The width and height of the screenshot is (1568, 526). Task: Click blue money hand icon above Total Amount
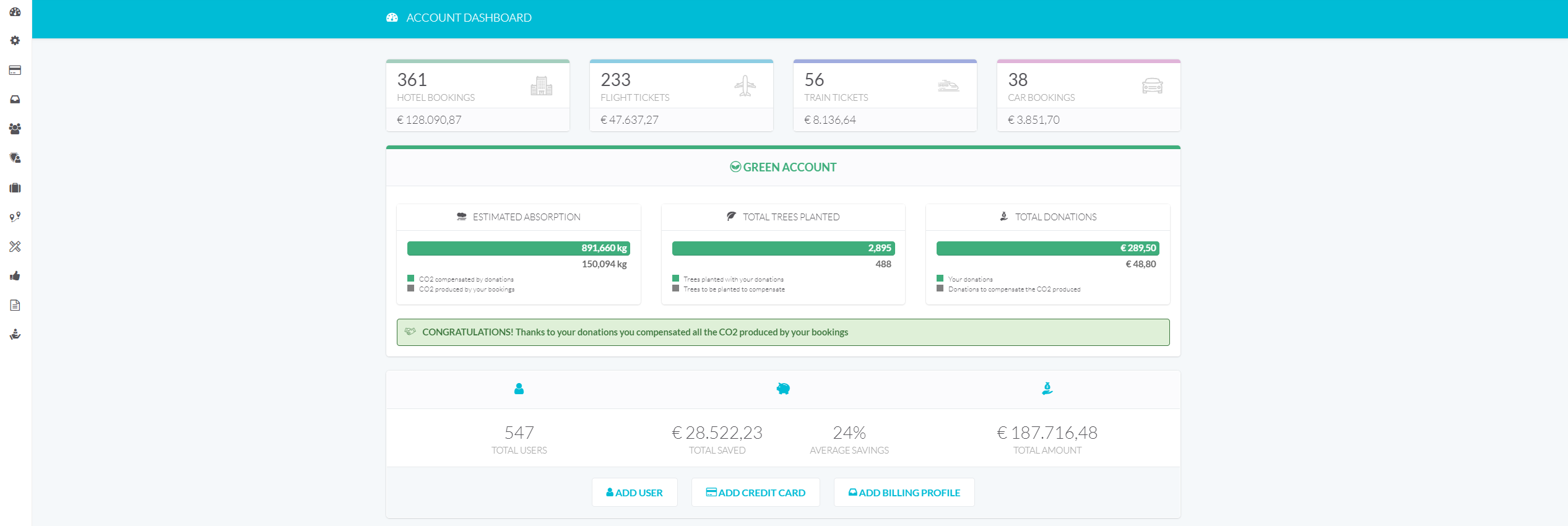point(1047,389)
